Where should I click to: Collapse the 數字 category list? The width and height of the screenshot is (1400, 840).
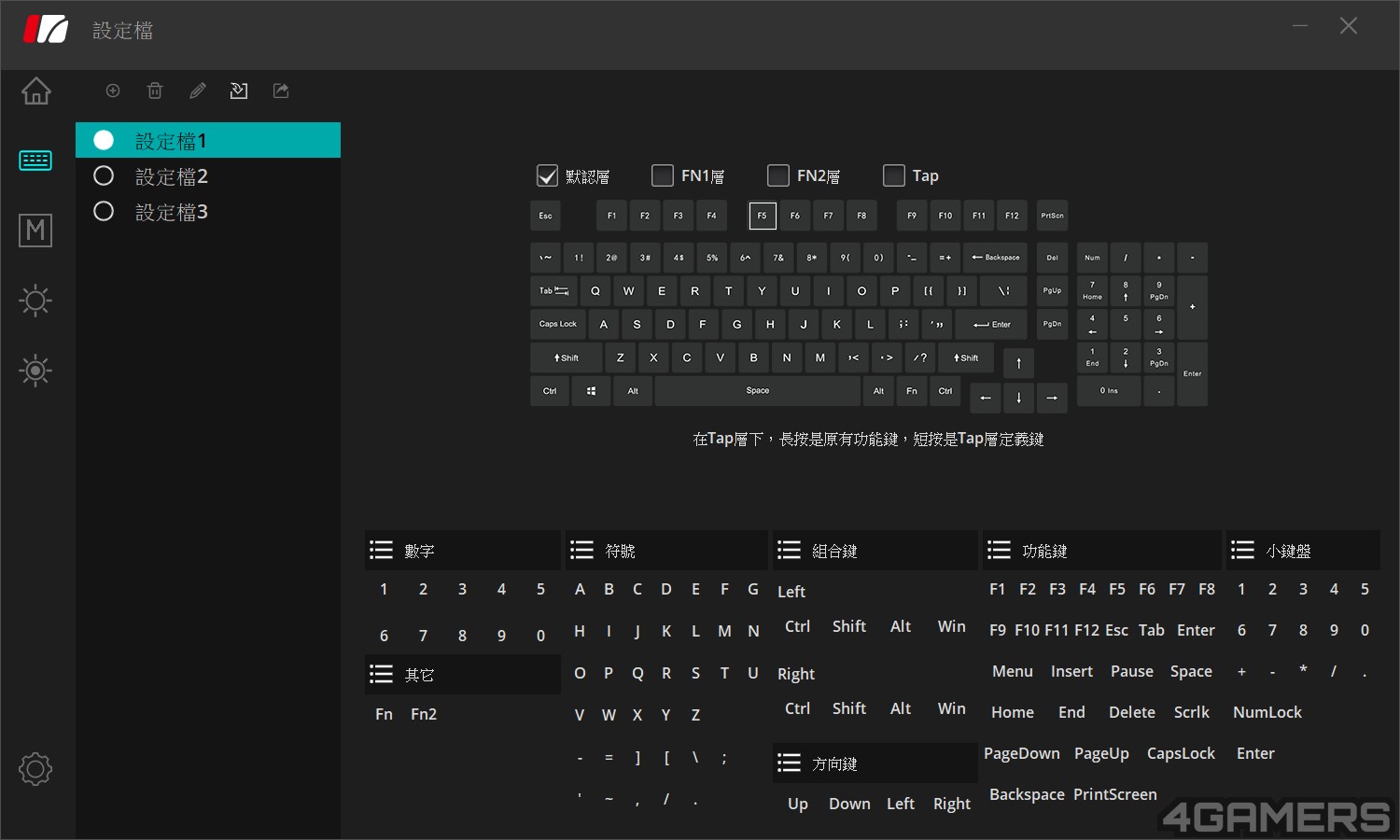coord(381,551)
